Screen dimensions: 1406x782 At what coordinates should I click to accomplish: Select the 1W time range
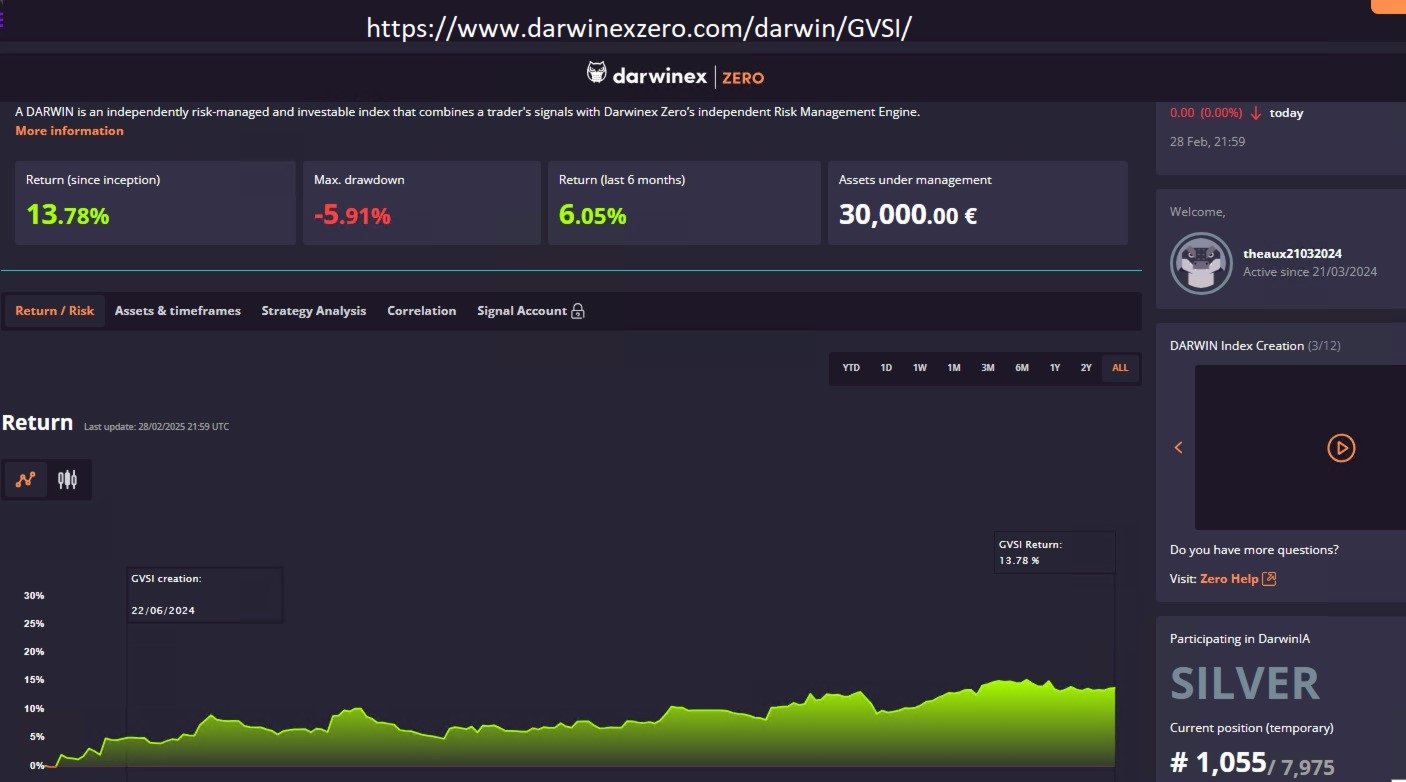[920, 368]
